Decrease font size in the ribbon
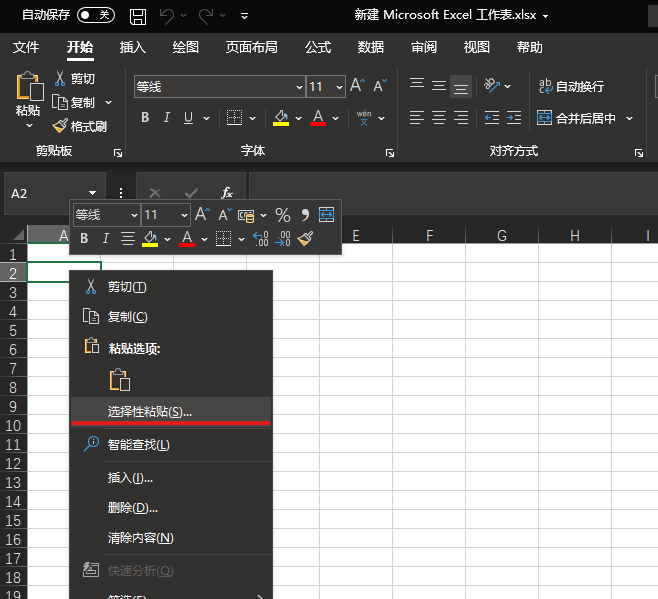 pos(380,86)
